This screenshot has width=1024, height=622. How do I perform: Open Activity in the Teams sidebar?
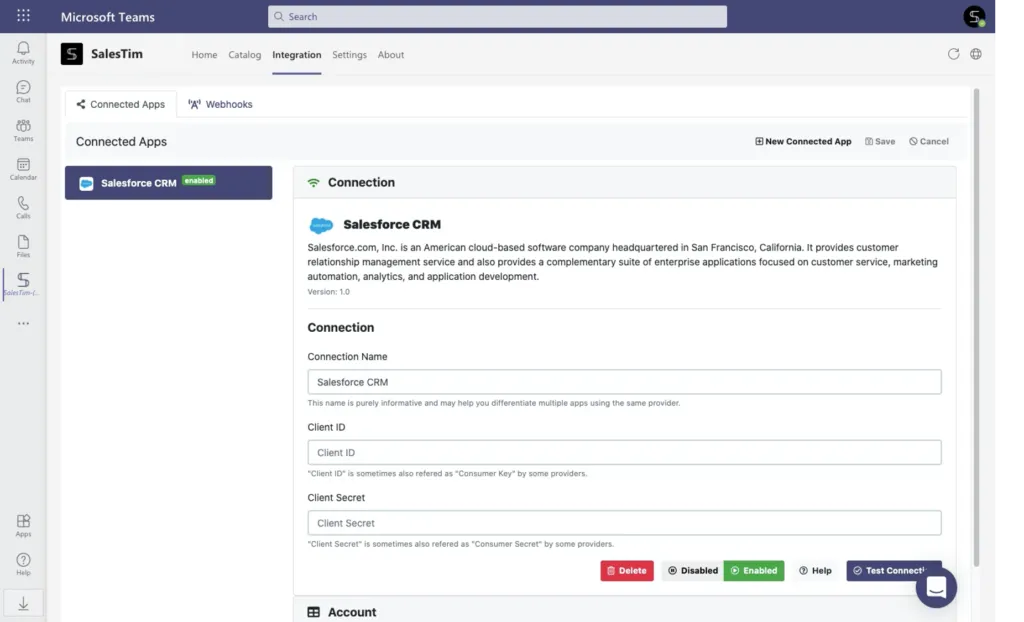click(24, 52)
